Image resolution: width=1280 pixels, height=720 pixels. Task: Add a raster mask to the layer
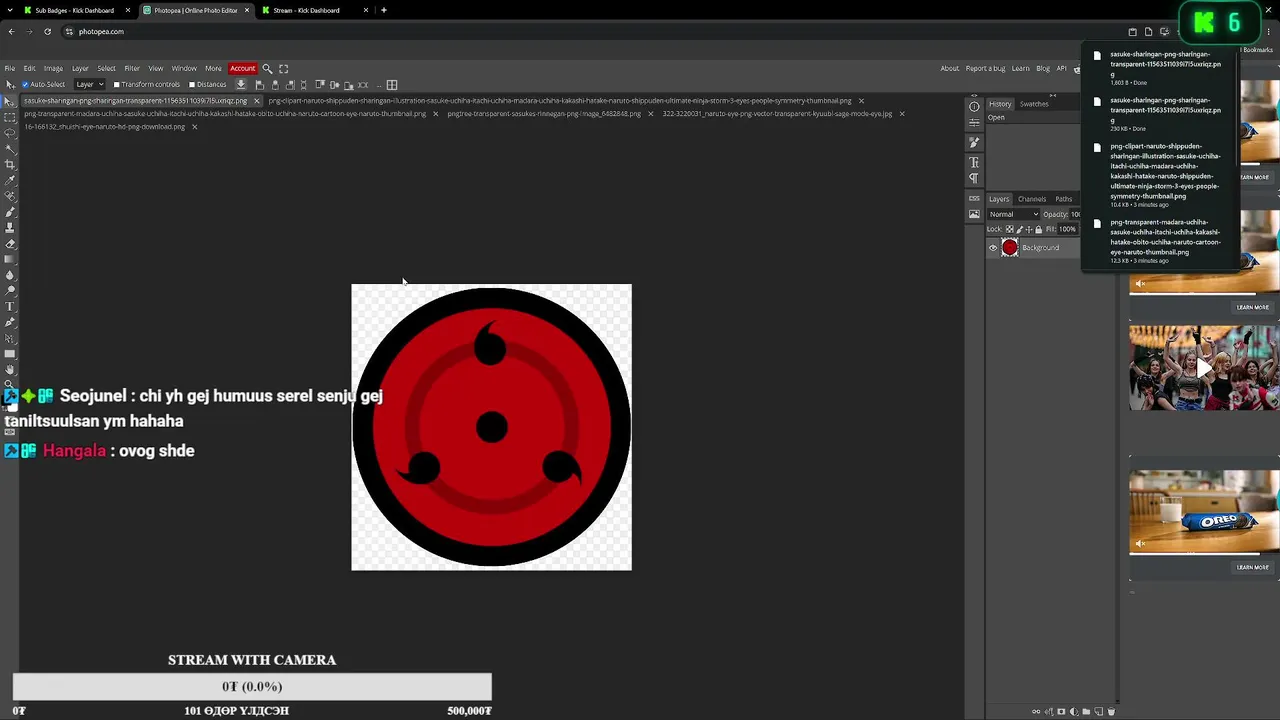pos(1061,712)
